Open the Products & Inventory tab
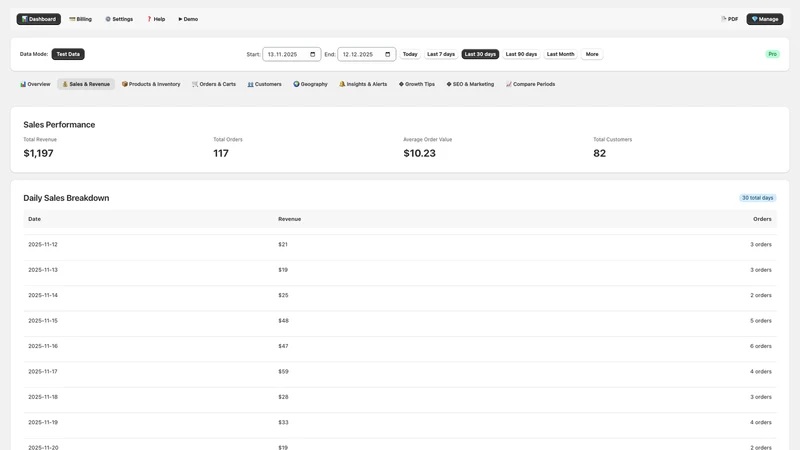The height and width of the screenshot is (450, 800). (151, 84)
